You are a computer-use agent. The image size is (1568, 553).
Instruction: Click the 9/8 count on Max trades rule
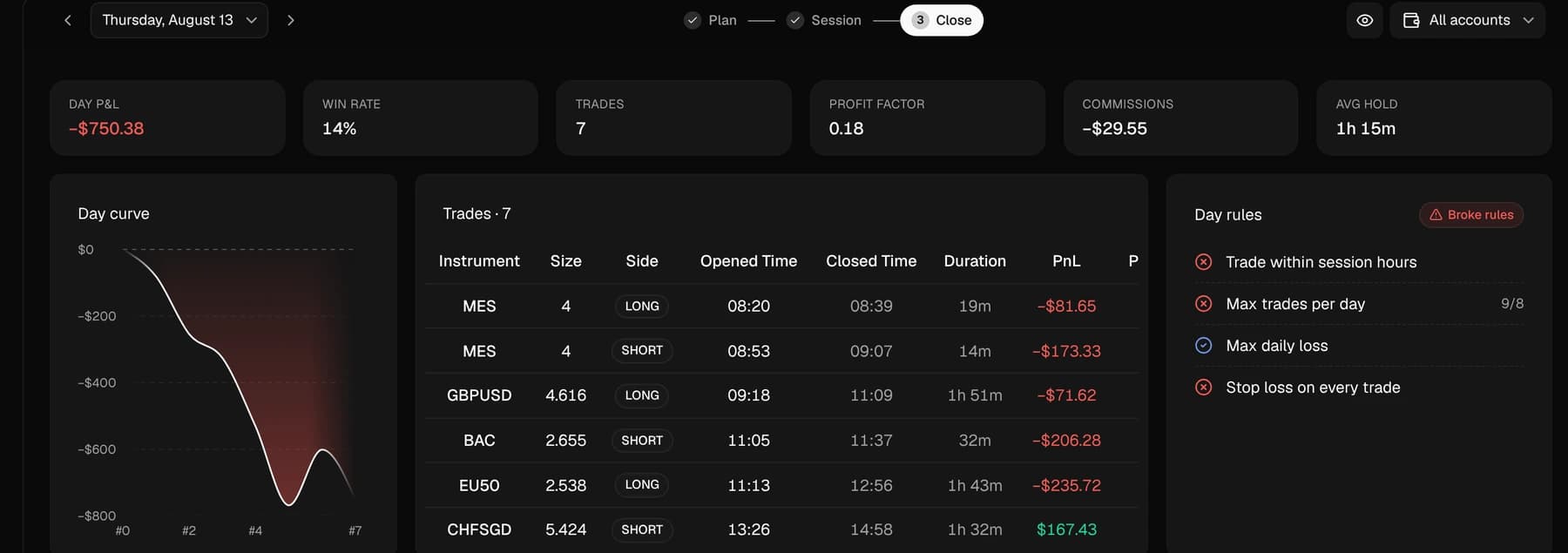pyautogui.click(x=1512, y=304)
